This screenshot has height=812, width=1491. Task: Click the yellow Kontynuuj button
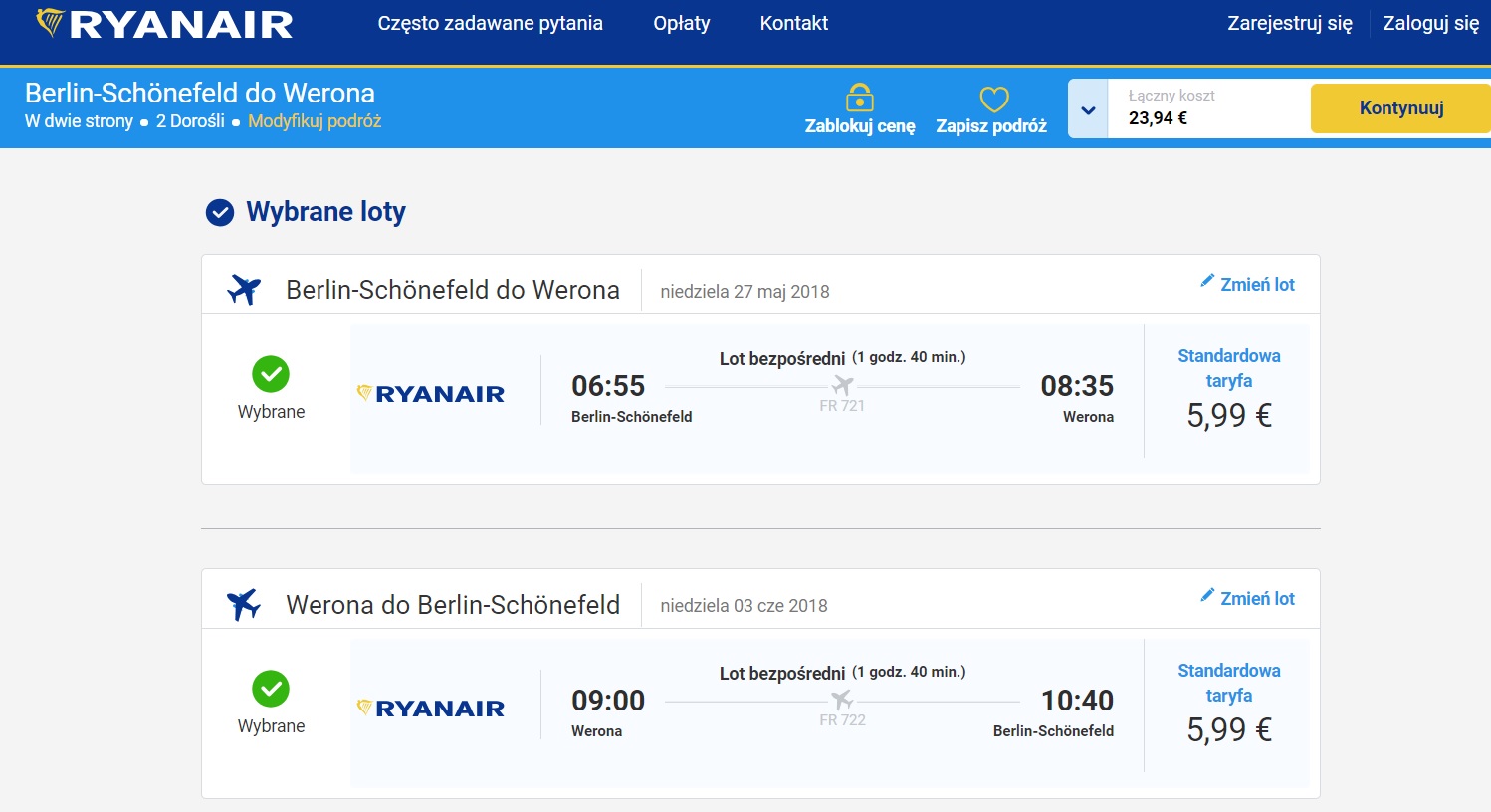pyautogui.click(x=1401, y=108)
